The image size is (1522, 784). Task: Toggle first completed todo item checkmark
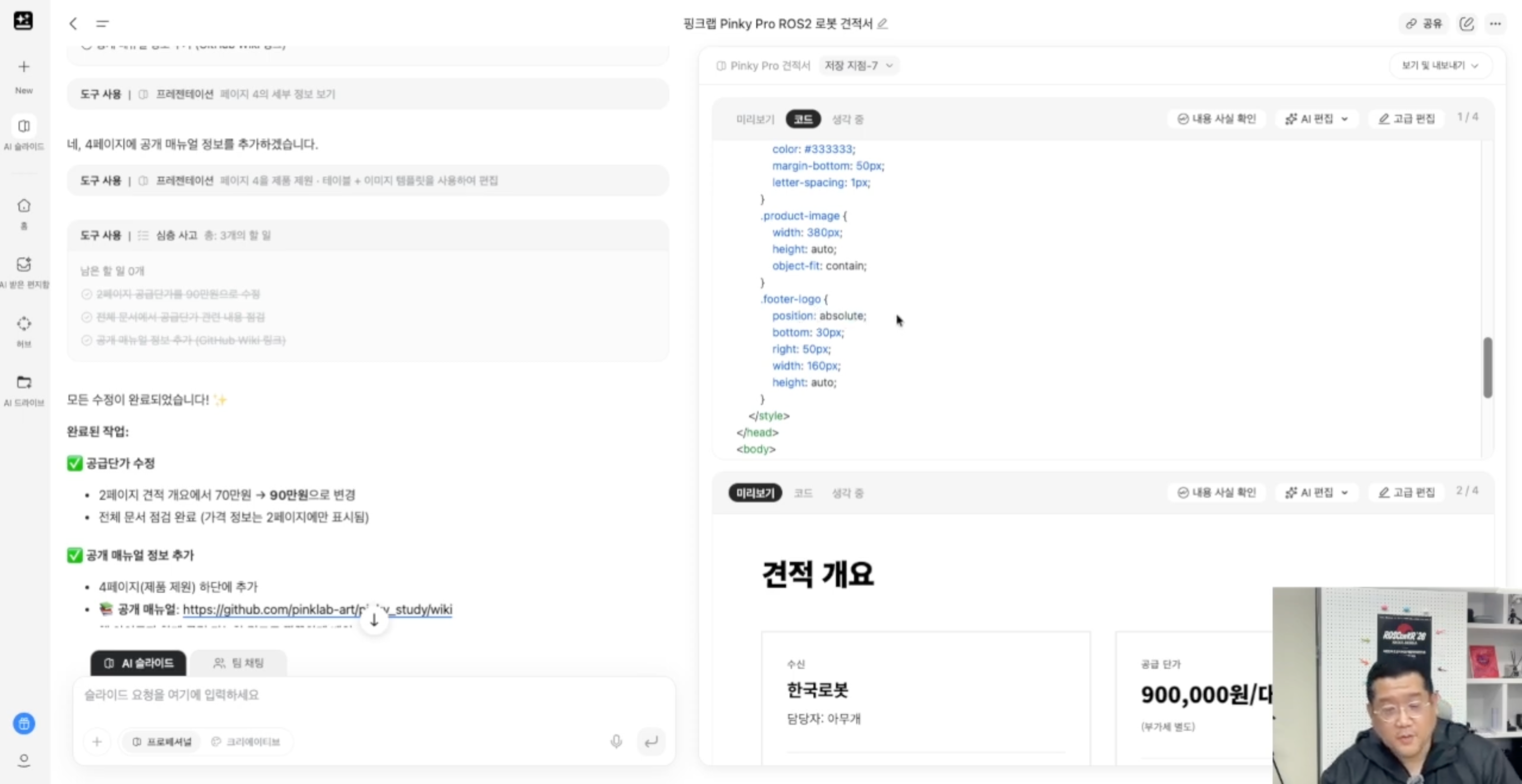87,294
